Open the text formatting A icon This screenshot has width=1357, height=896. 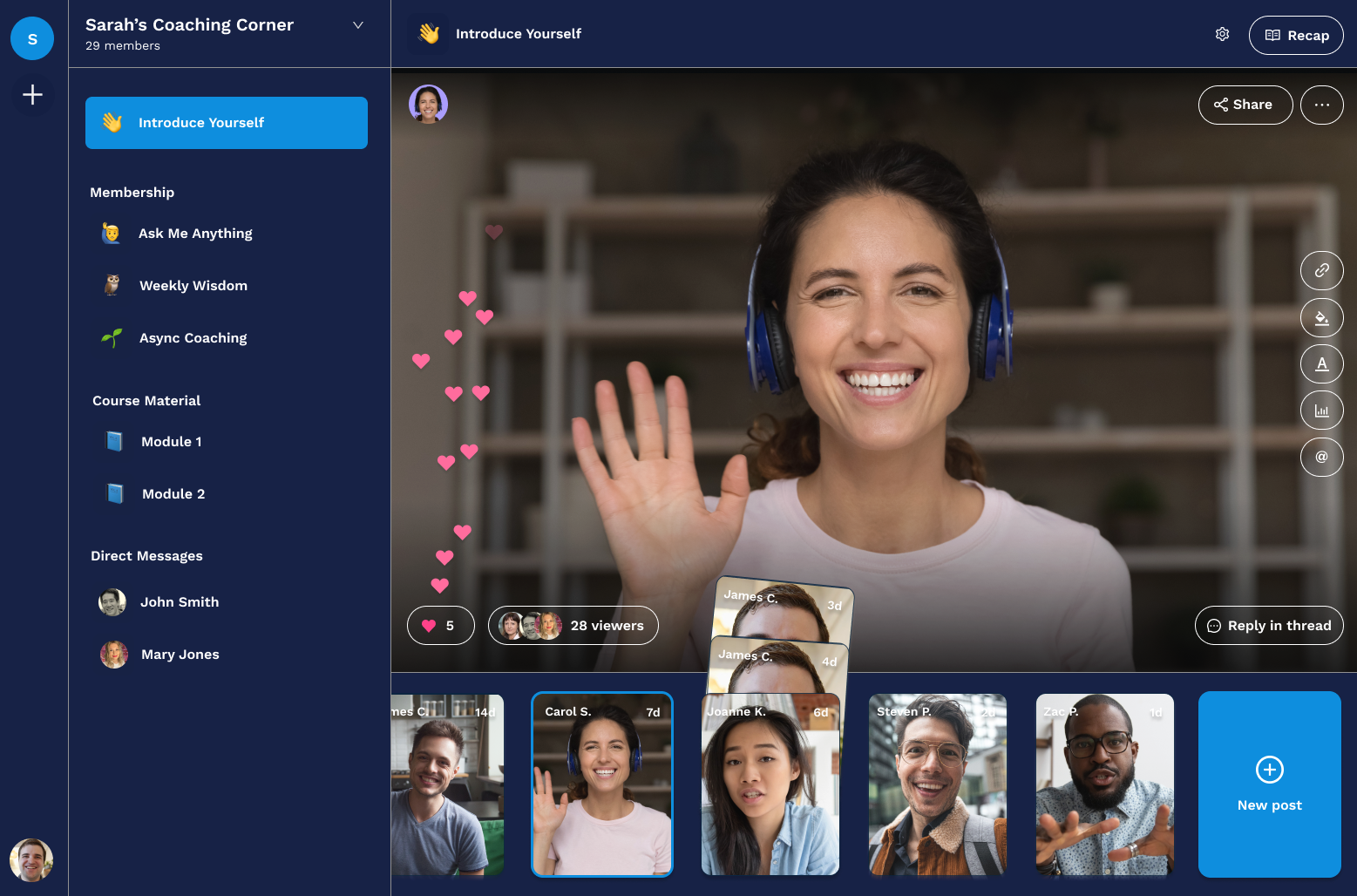tap(1322, 363)
